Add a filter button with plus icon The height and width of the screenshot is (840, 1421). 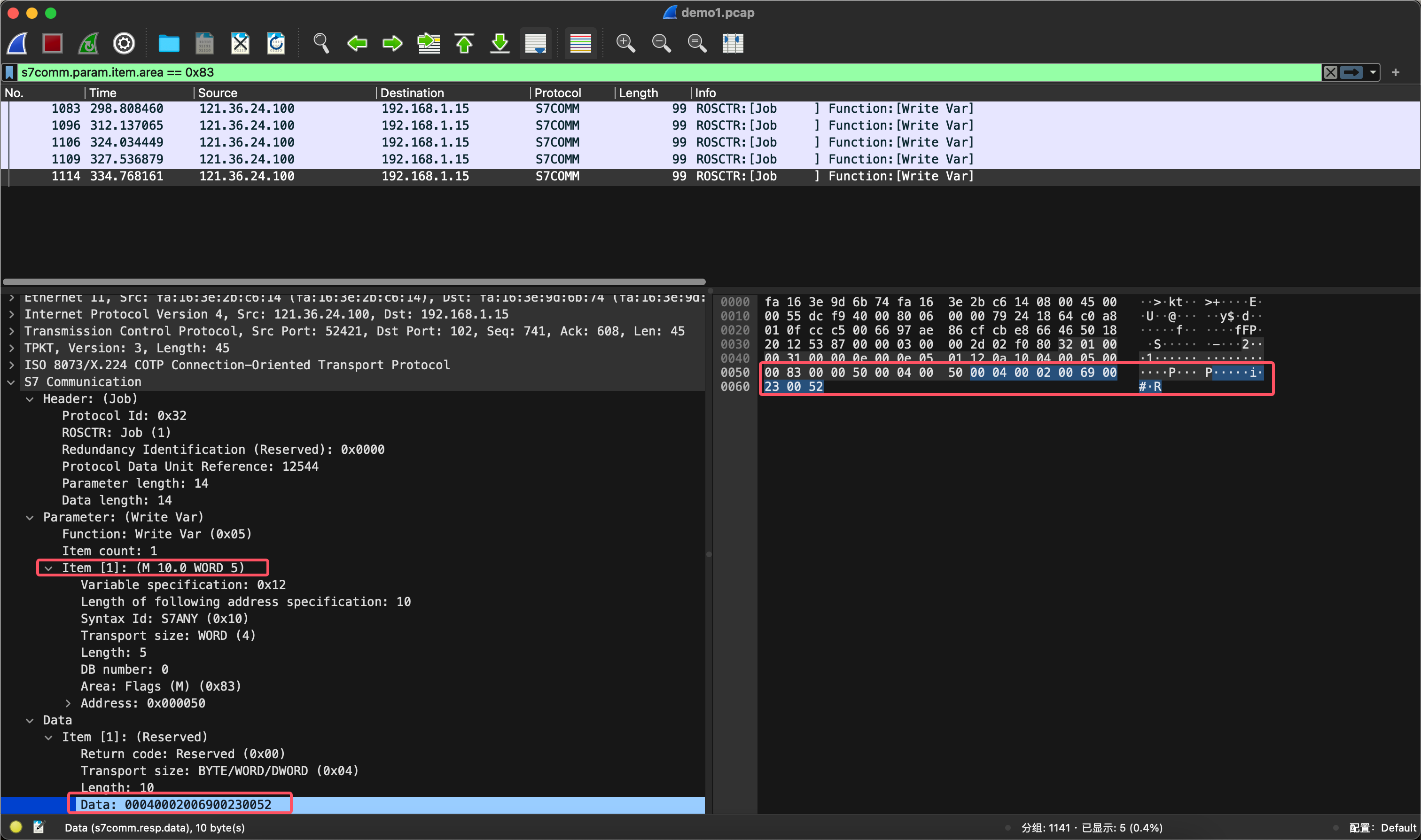(1396, 72)
